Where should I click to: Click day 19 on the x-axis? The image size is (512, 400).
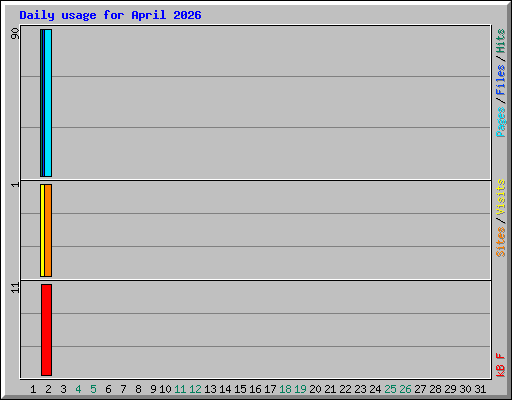click(300, 389)
